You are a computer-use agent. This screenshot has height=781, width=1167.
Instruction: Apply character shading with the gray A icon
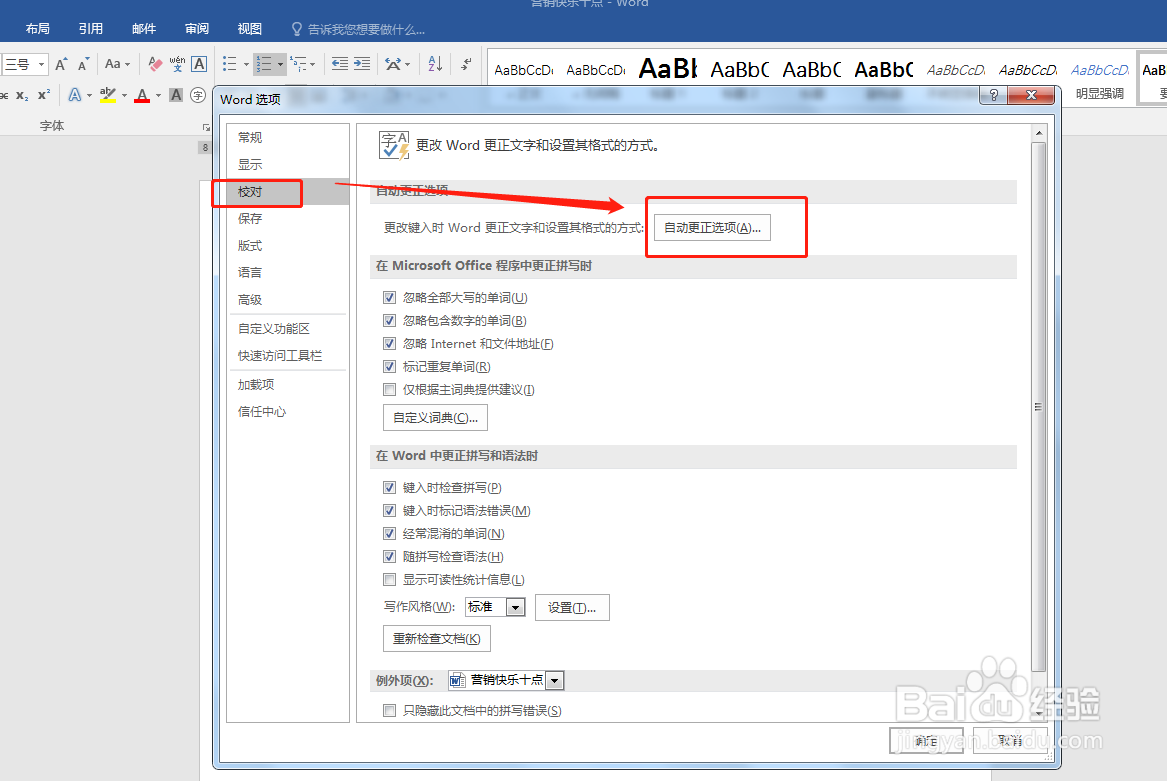coord(176,95)
